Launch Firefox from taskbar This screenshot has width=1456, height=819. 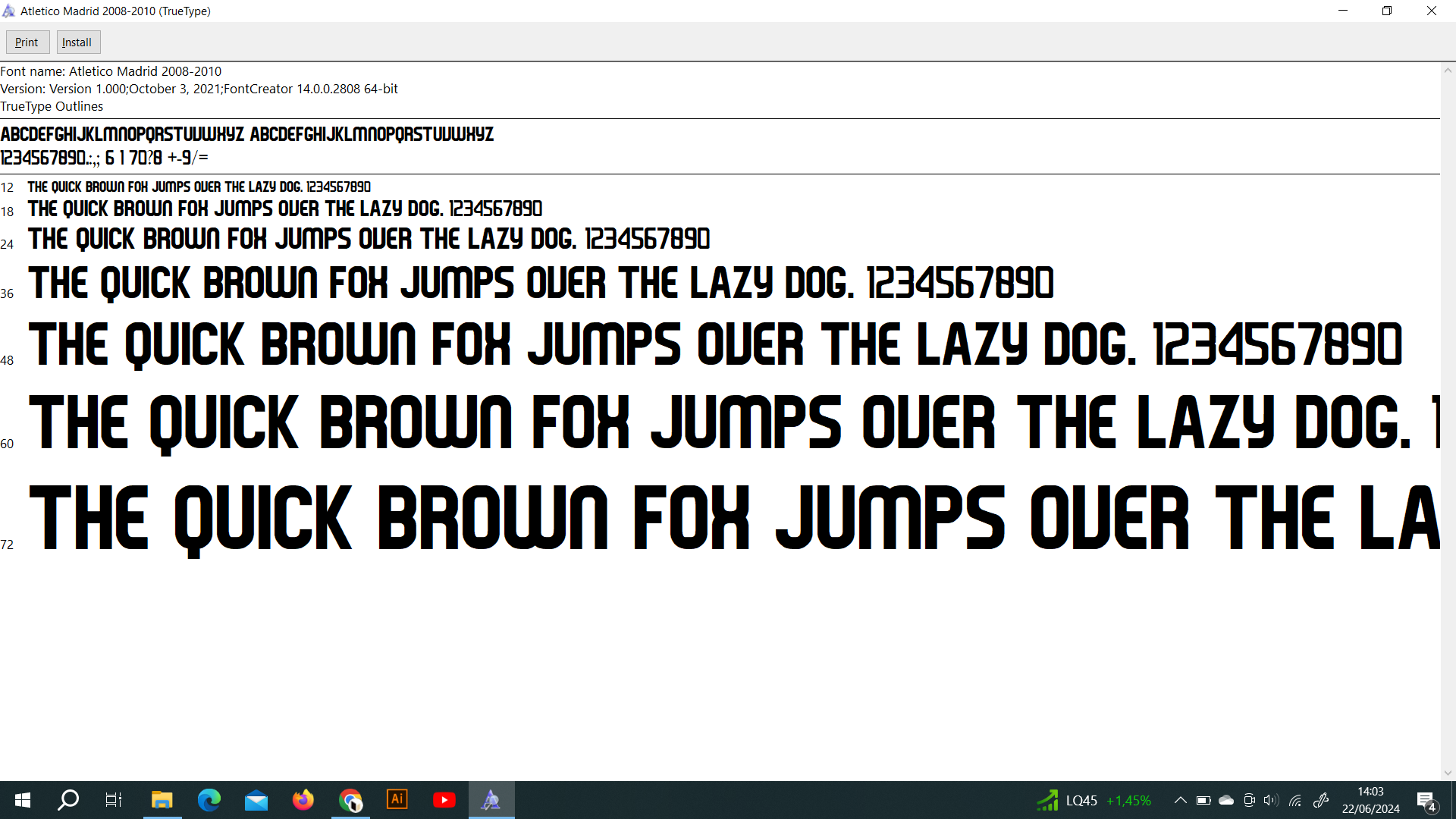303,800
